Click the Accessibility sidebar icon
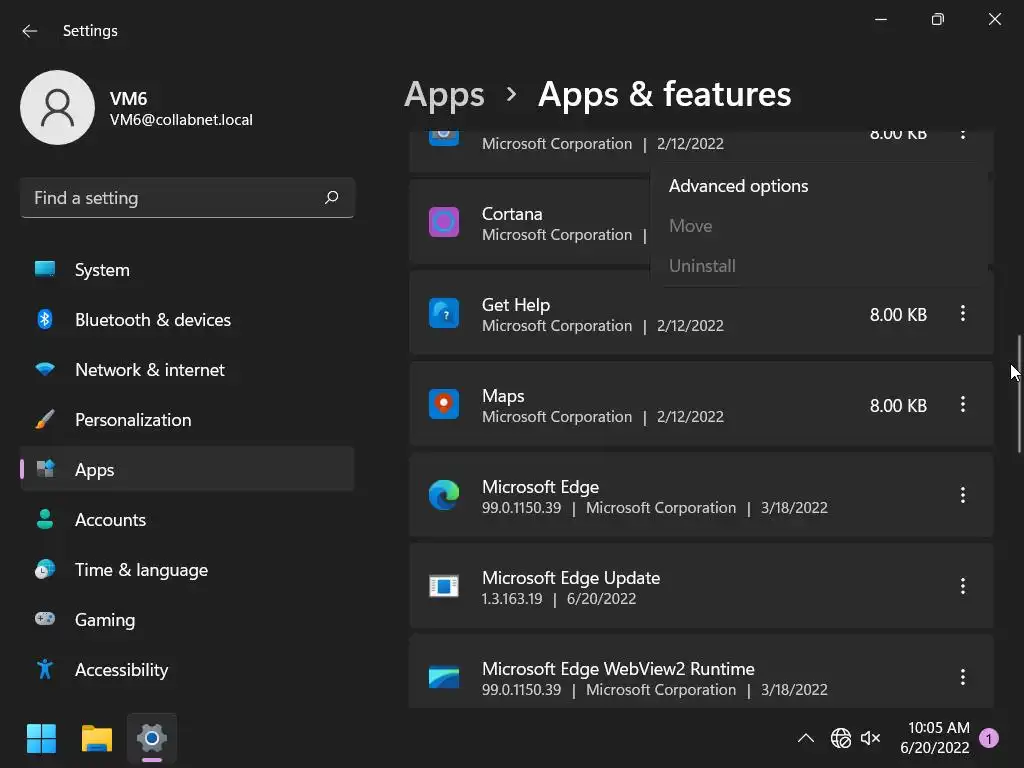This screenshot has height=768, width=1024. click(45, 669)
